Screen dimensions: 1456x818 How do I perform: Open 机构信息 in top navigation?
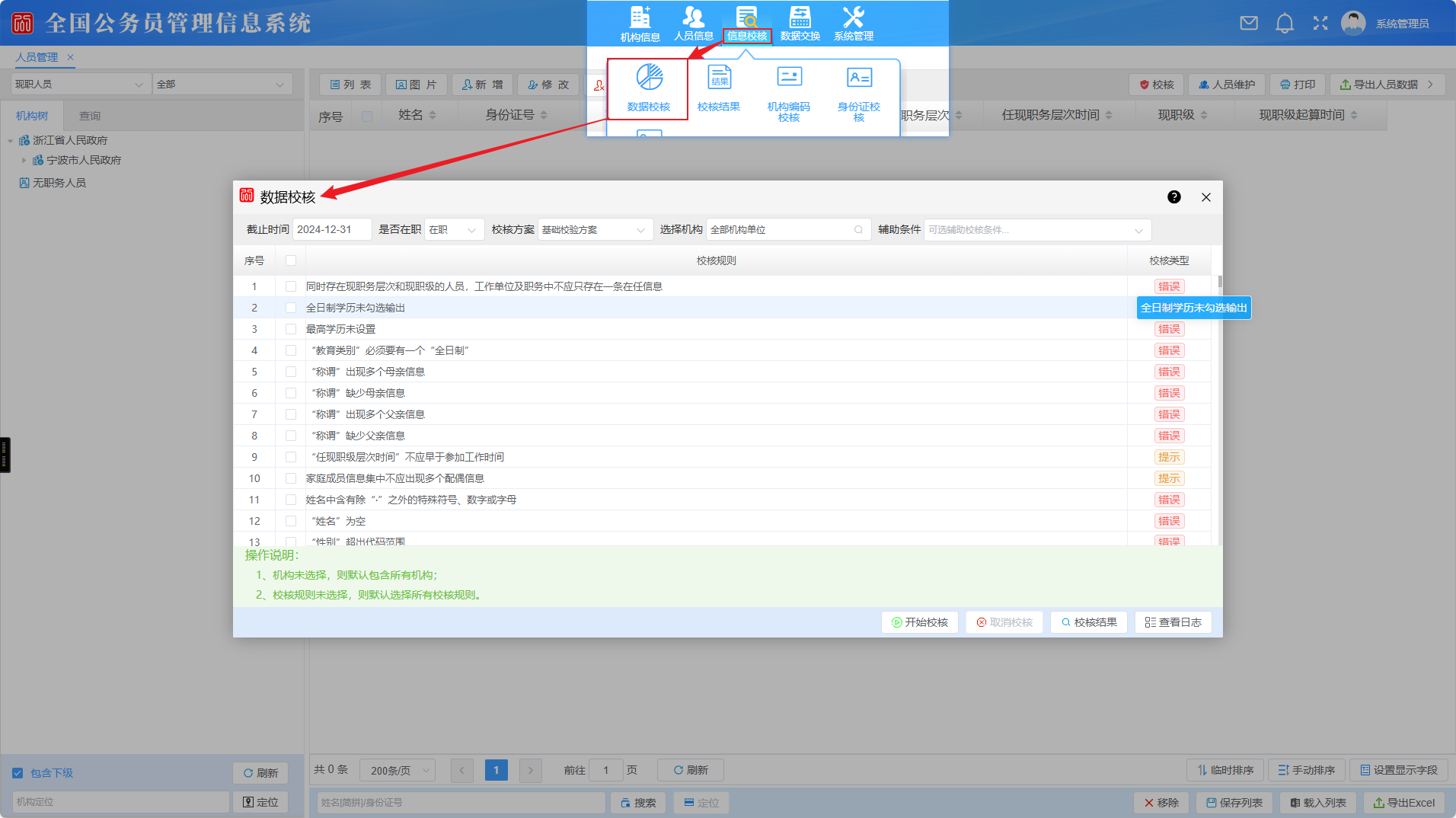640,23
